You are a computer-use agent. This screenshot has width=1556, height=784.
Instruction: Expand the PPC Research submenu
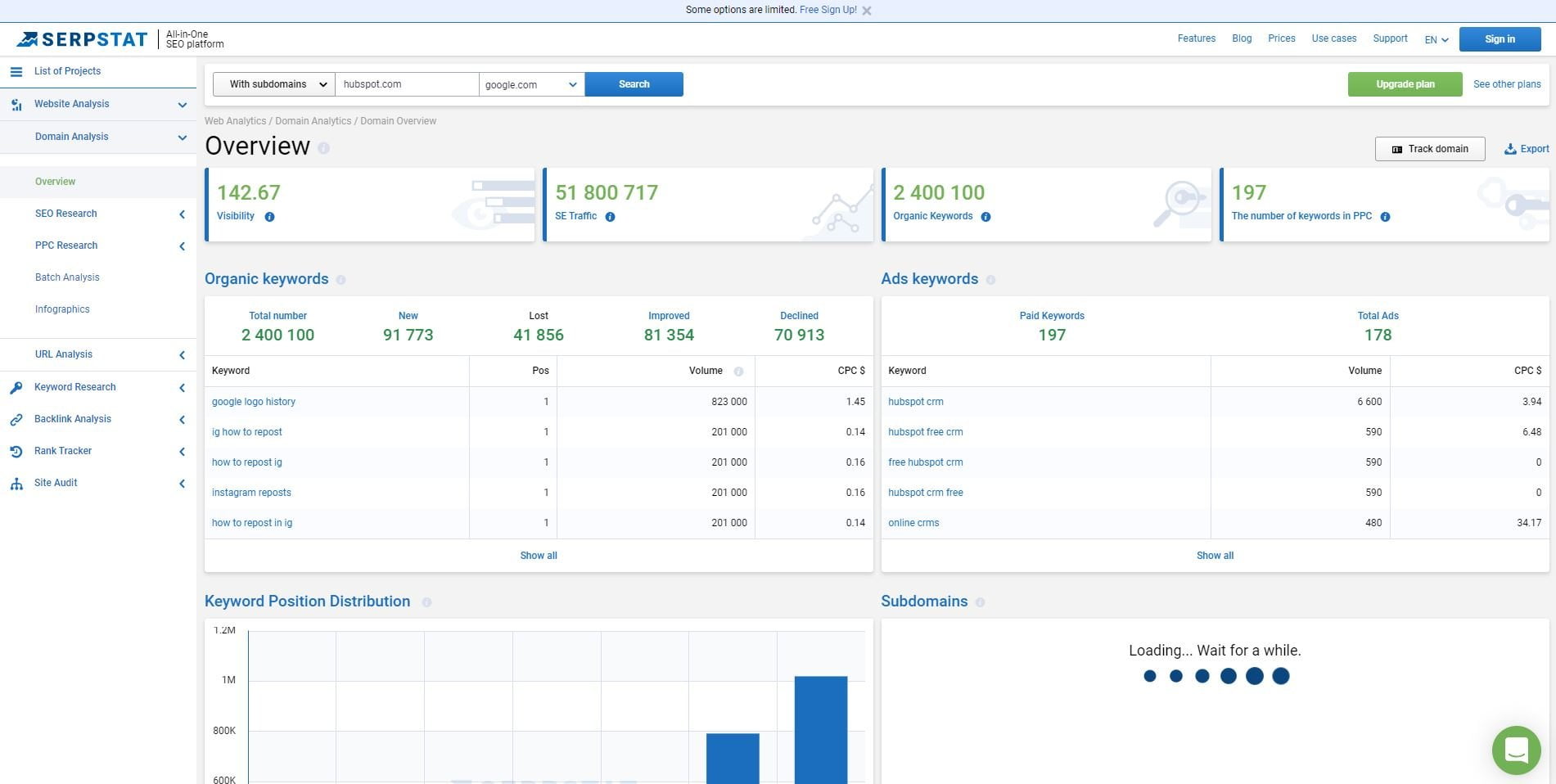(x=182, y=246)
